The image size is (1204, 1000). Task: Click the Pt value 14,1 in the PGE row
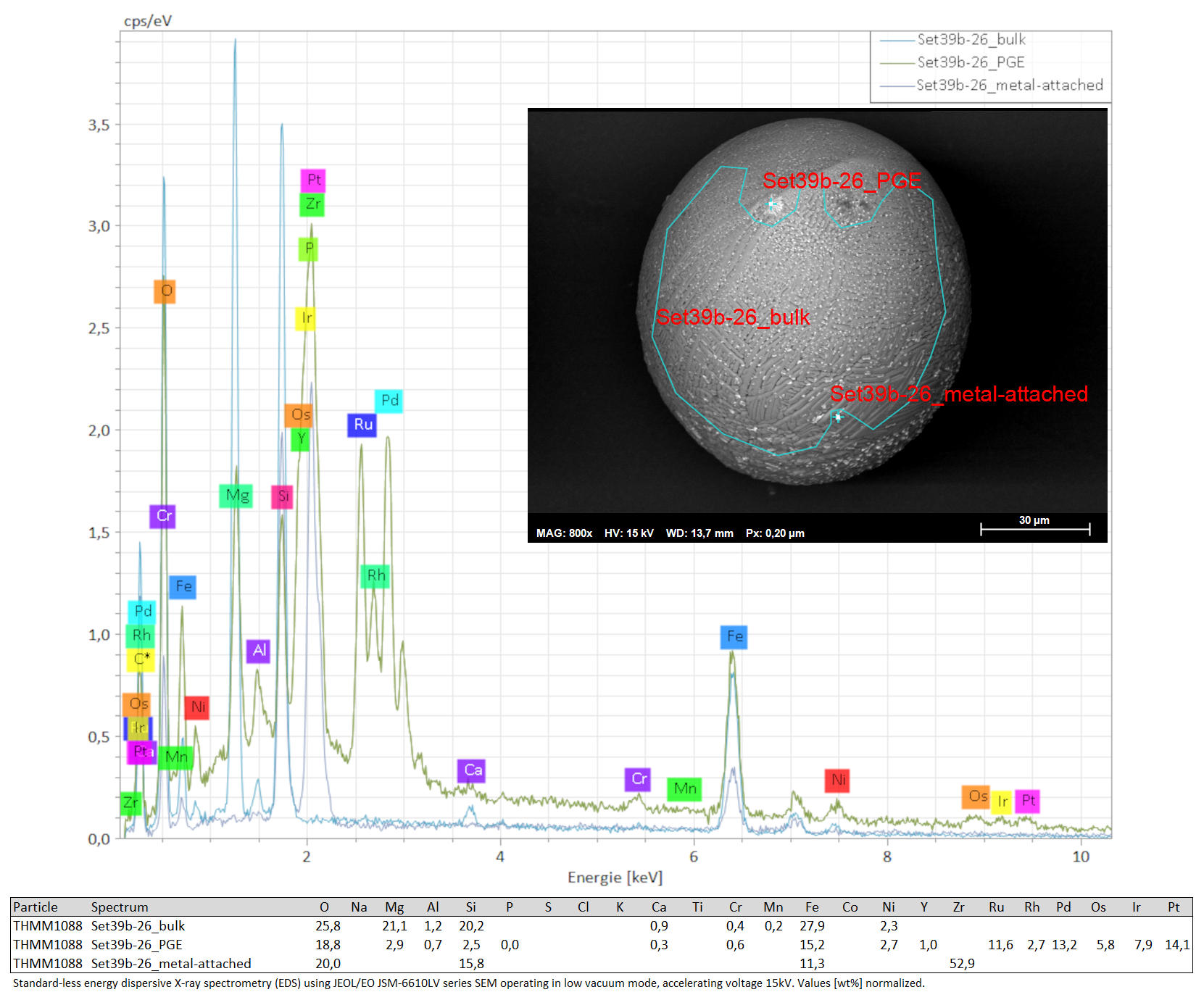[x=1177, y=945]
